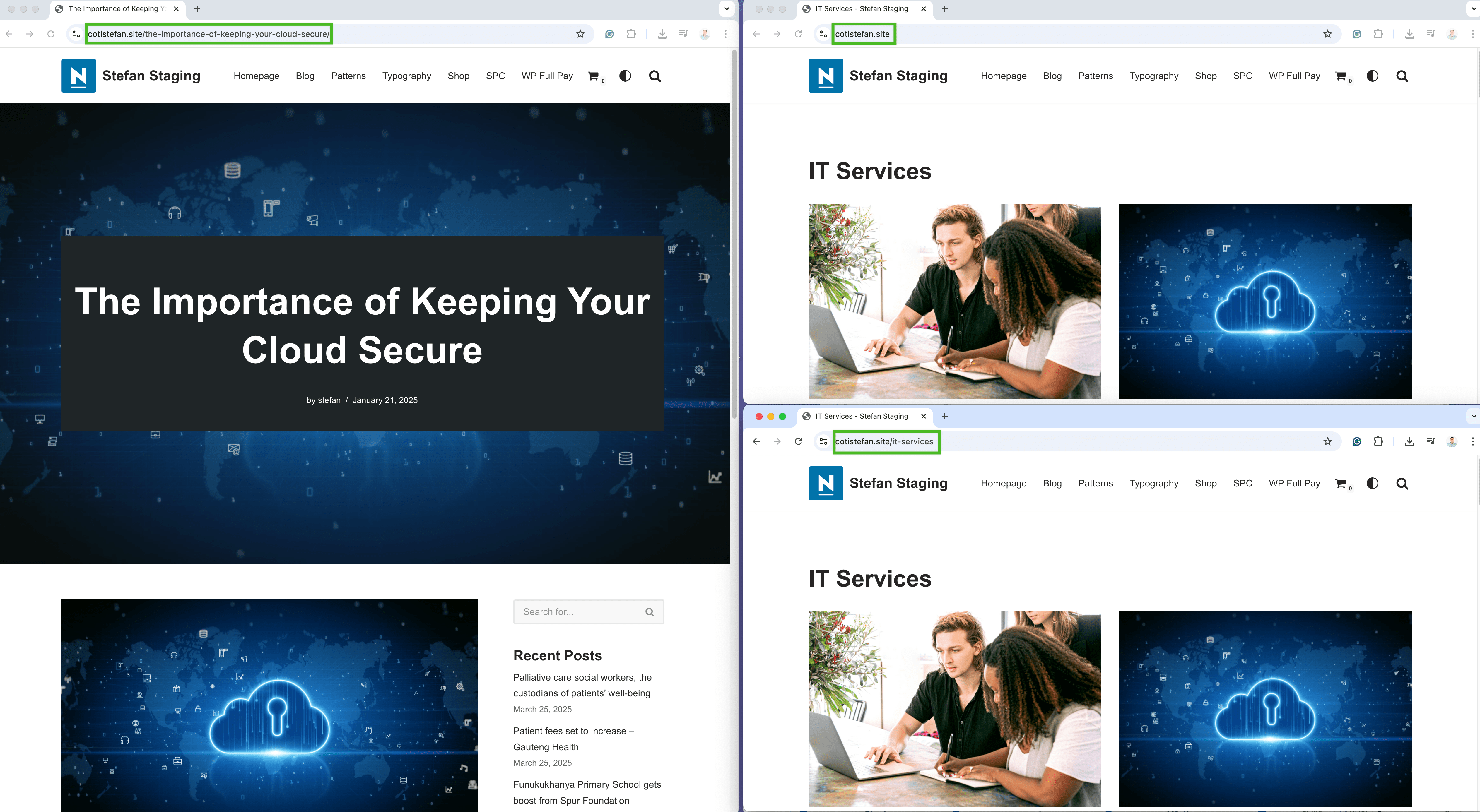Screen dimensions: 1480x812
Task: Open the site information icon in left address bar
Action: (76, 34)
